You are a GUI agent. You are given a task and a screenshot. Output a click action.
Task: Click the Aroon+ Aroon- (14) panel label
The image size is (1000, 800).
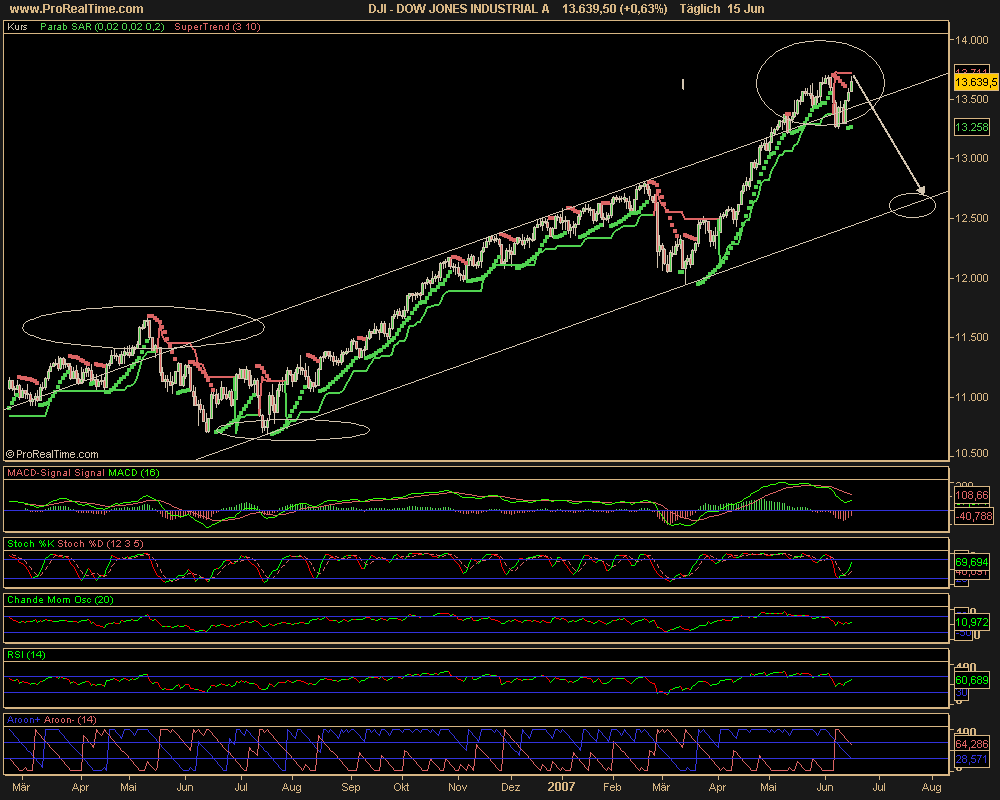coord(52,720)
